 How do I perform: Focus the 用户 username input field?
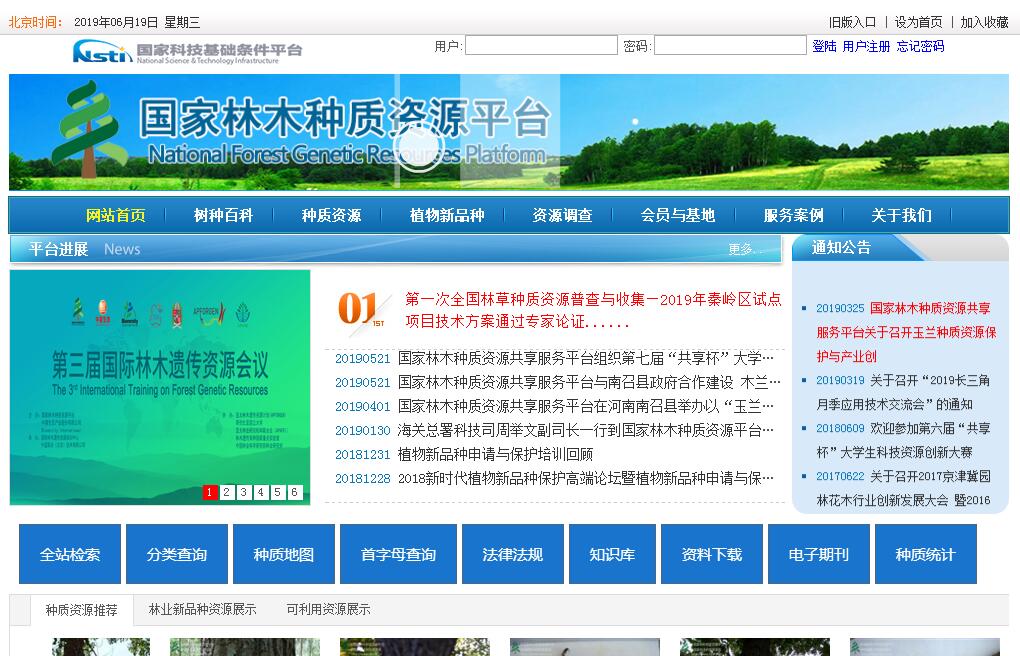tap(541, 46)
